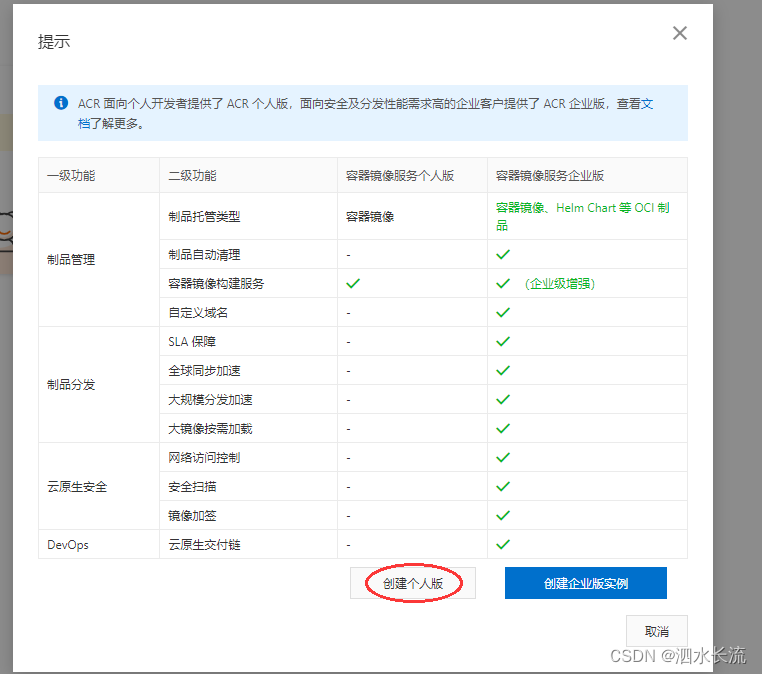Click the enterprise checkmark for SLA 保障
The width and height of the screenshot is (762, 674).
pos(503,341)
